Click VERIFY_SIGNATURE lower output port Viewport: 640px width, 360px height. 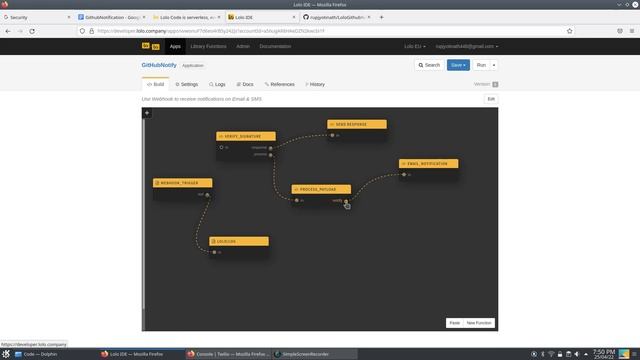tap(271, 155)
